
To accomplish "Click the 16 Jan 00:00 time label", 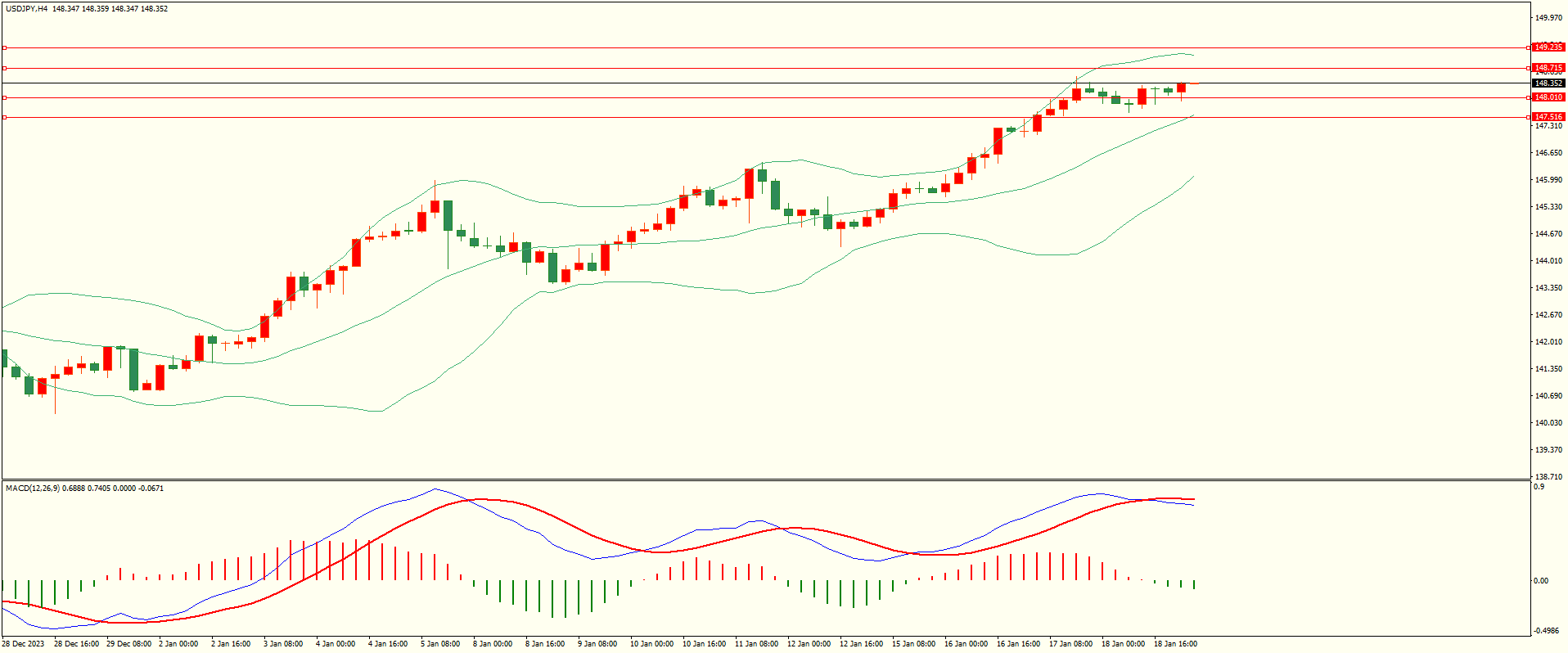I will [x=966, y=644].
